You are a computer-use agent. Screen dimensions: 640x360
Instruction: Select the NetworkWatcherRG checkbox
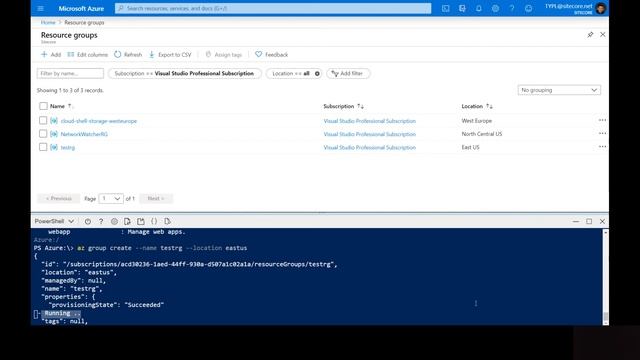click(x=43, y=133)
